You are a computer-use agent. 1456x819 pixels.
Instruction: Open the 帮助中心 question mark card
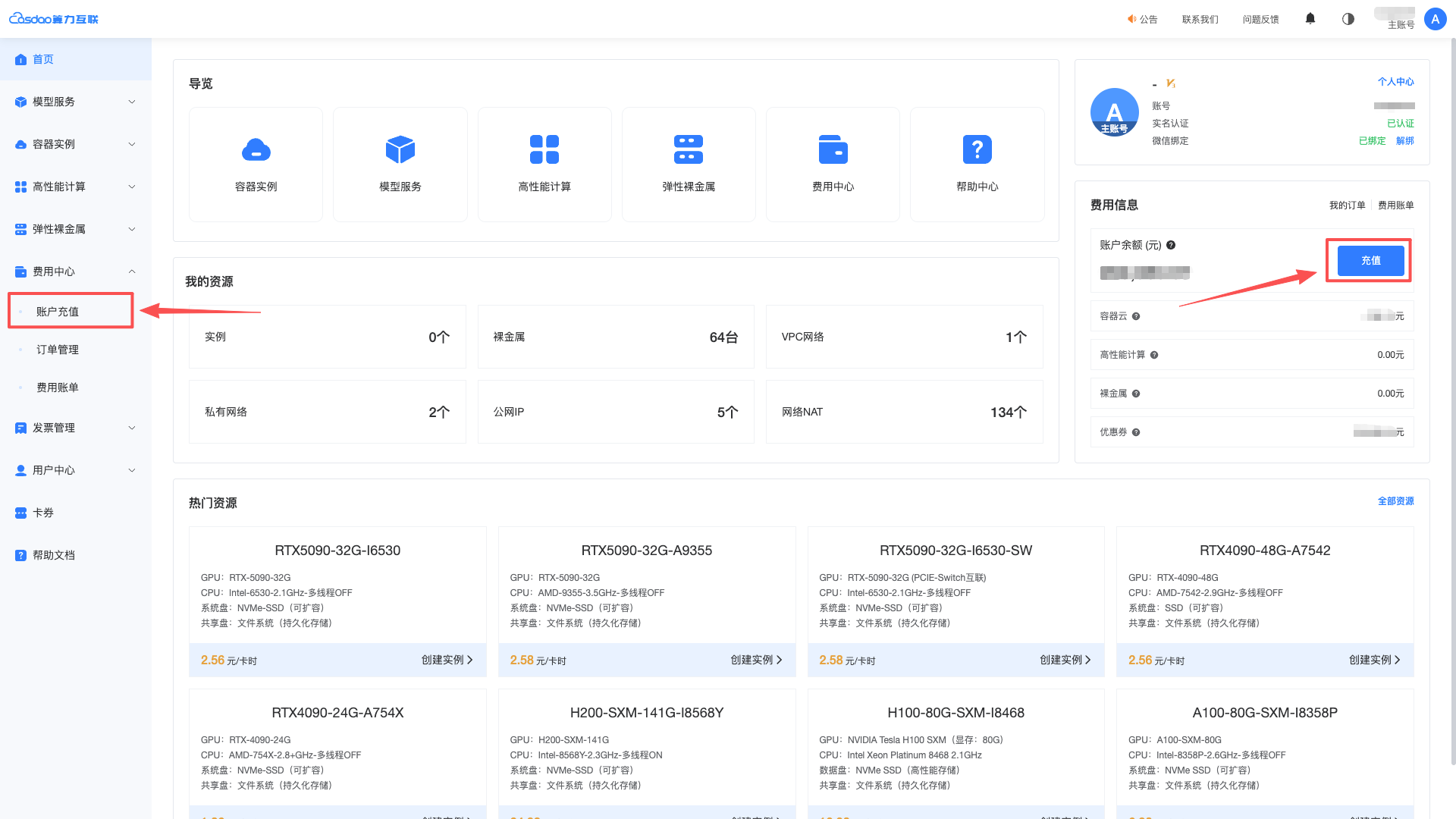coord(977,165)
